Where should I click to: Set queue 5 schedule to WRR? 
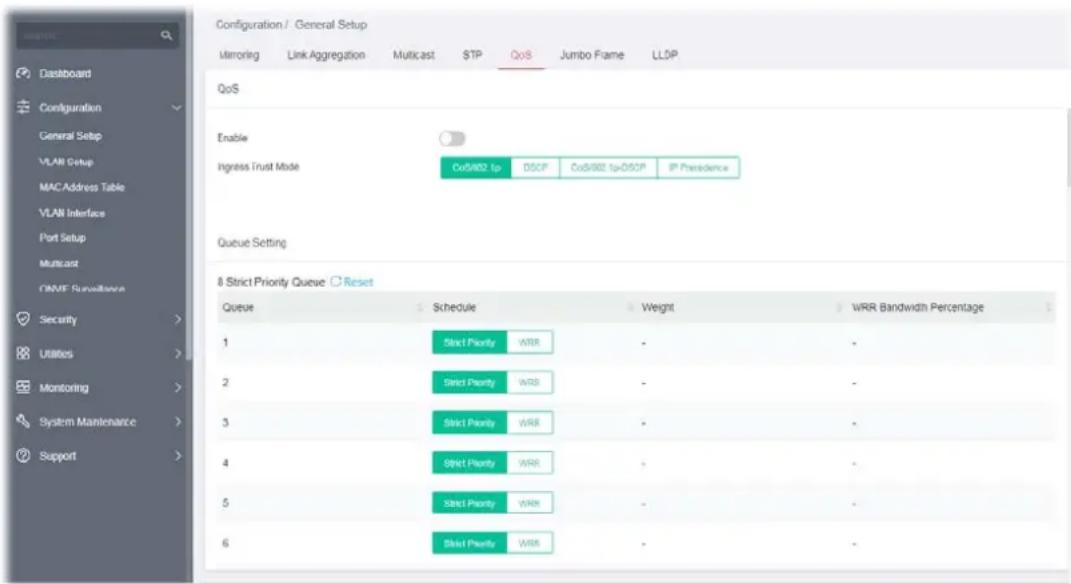pos(529,503)
